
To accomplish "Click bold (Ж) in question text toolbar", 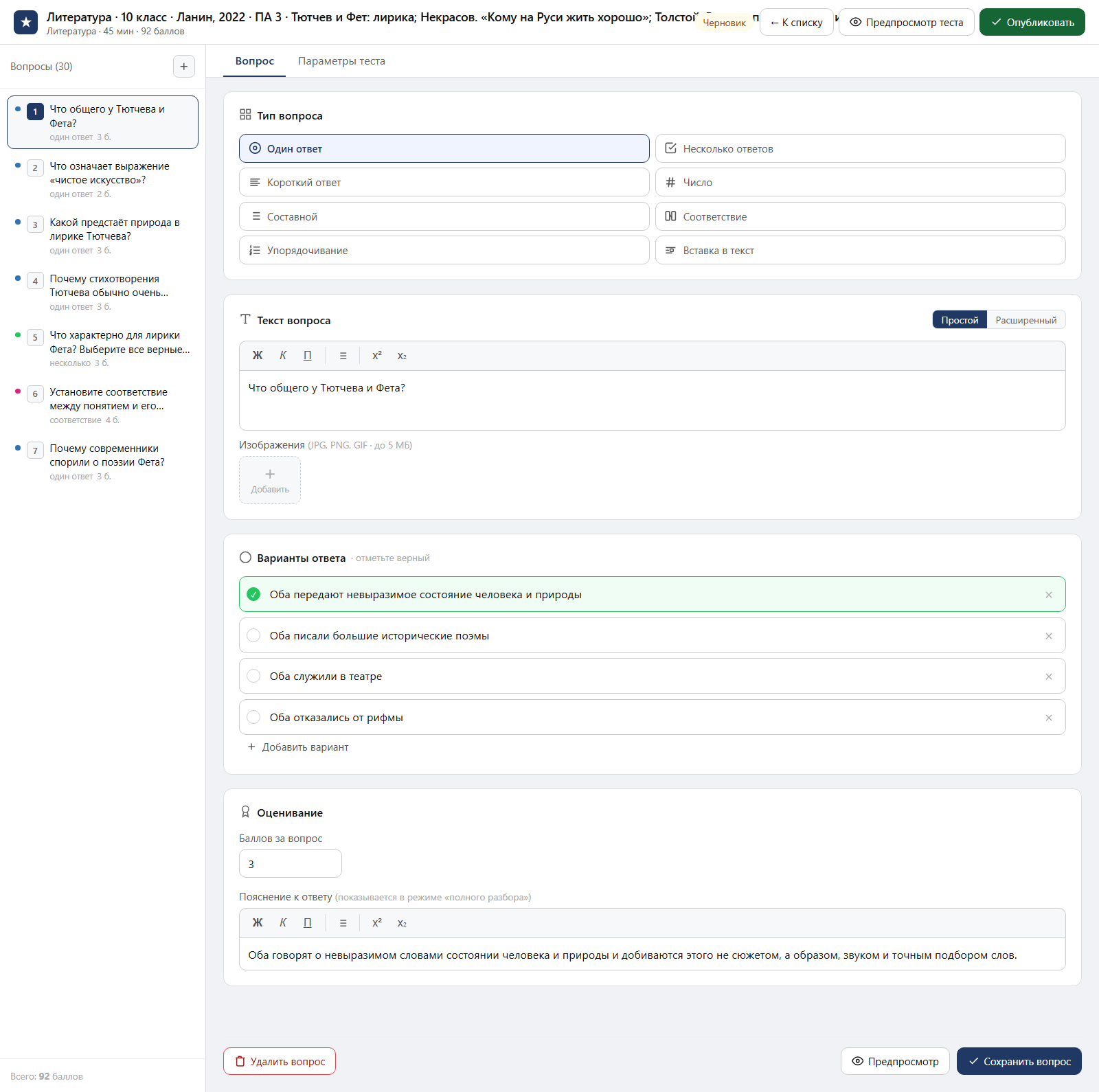I will [x=258, y=356].
